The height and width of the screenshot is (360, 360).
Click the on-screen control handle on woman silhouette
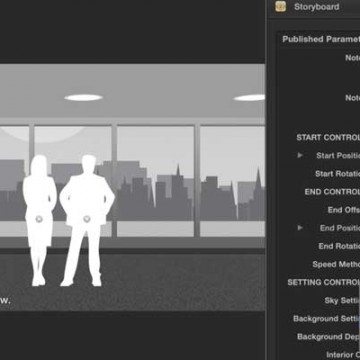39,219
